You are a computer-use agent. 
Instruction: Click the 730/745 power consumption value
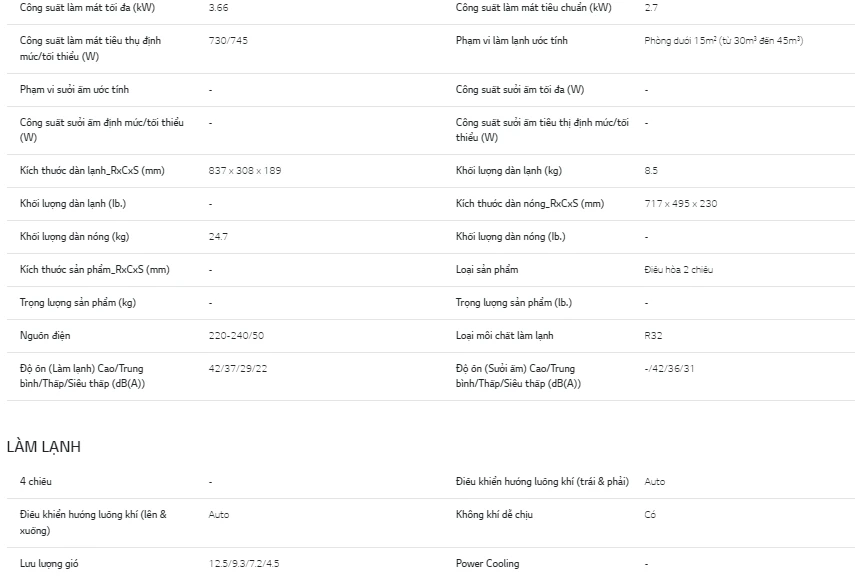pyautogui.click(x=228, y=41)
